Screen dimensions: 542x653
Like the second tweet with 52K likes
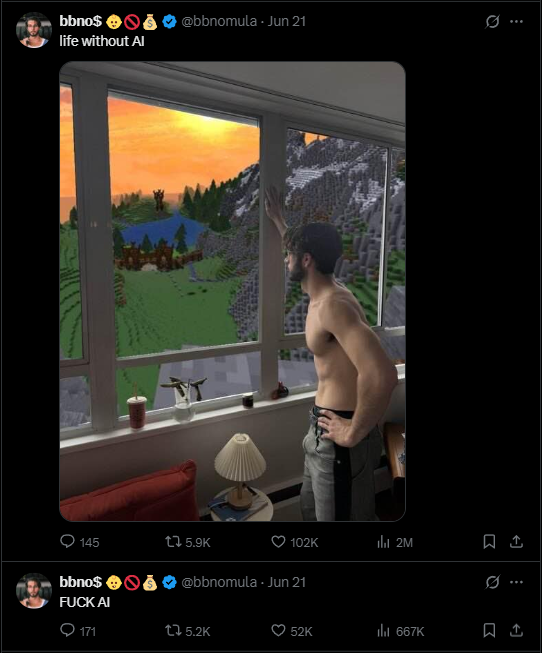pyautogui.click(x=292, y=631)
